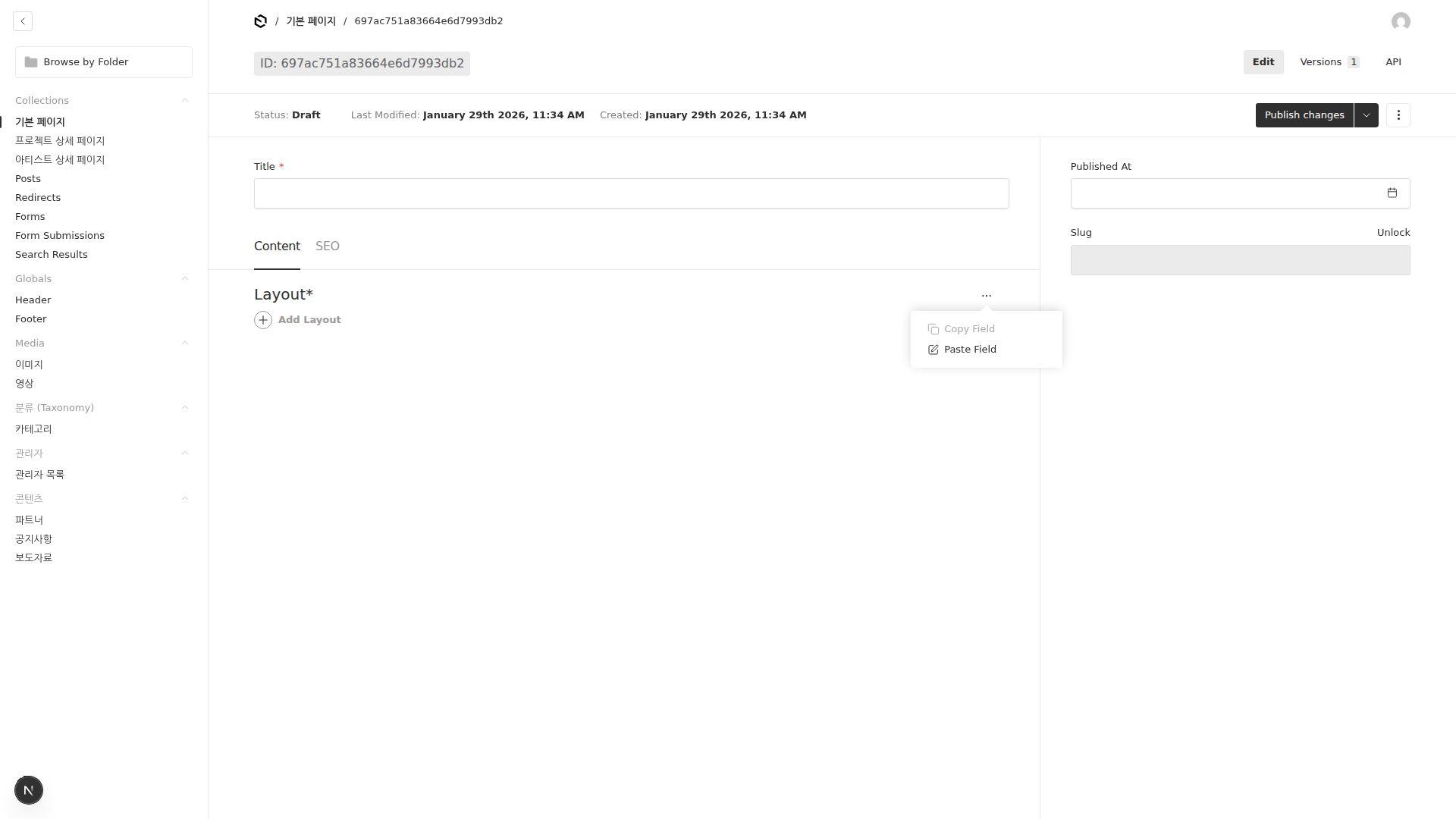The height and width of the screenshot is (819, 1456).
Task: Focus the Title input field
Action: coord(631,193)
